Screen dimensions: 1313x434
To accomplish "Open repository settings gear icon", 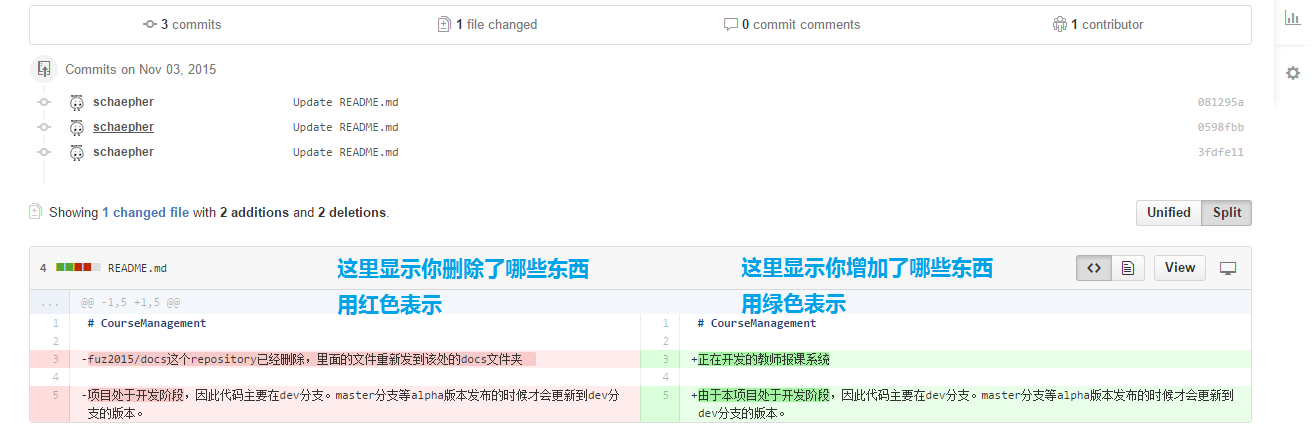I will coord(1292,73).
